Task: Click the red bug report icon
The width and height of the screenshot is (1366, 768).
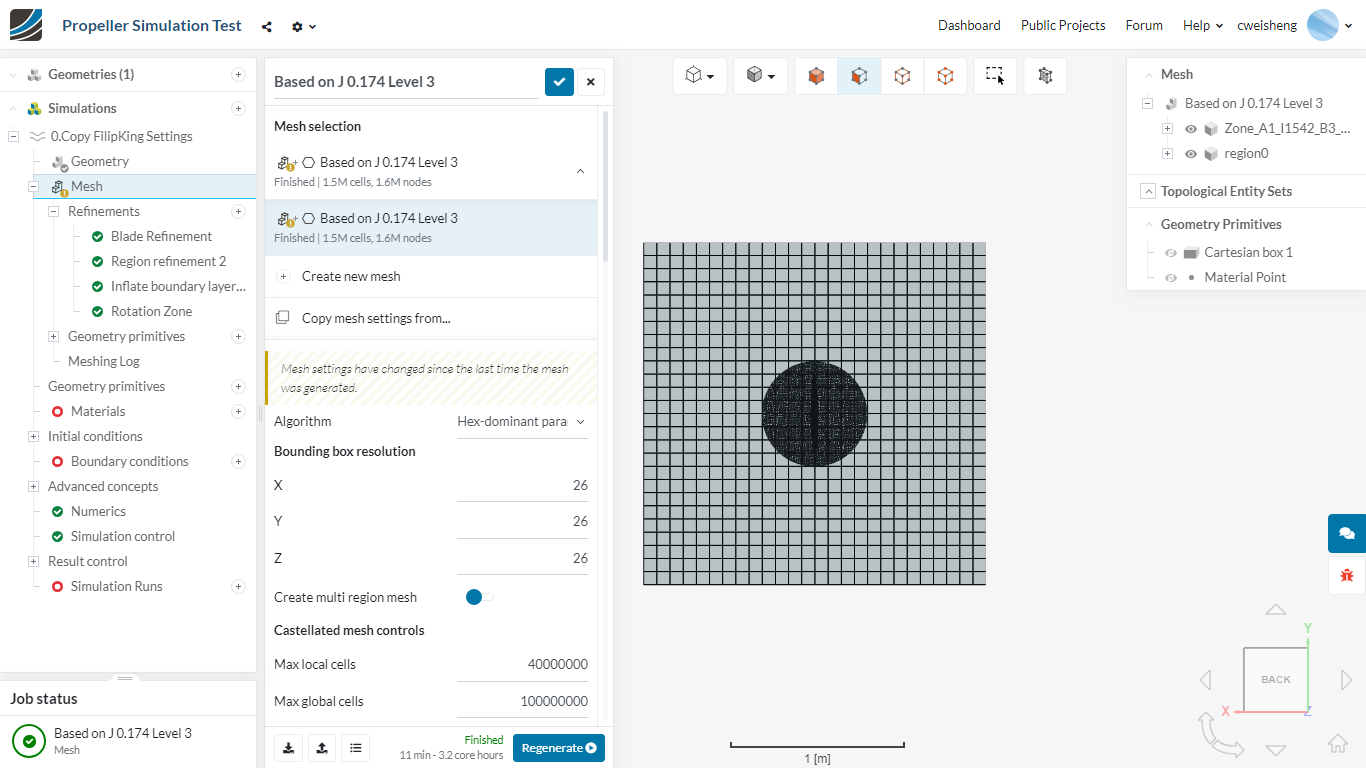Action: (1346, 575)
